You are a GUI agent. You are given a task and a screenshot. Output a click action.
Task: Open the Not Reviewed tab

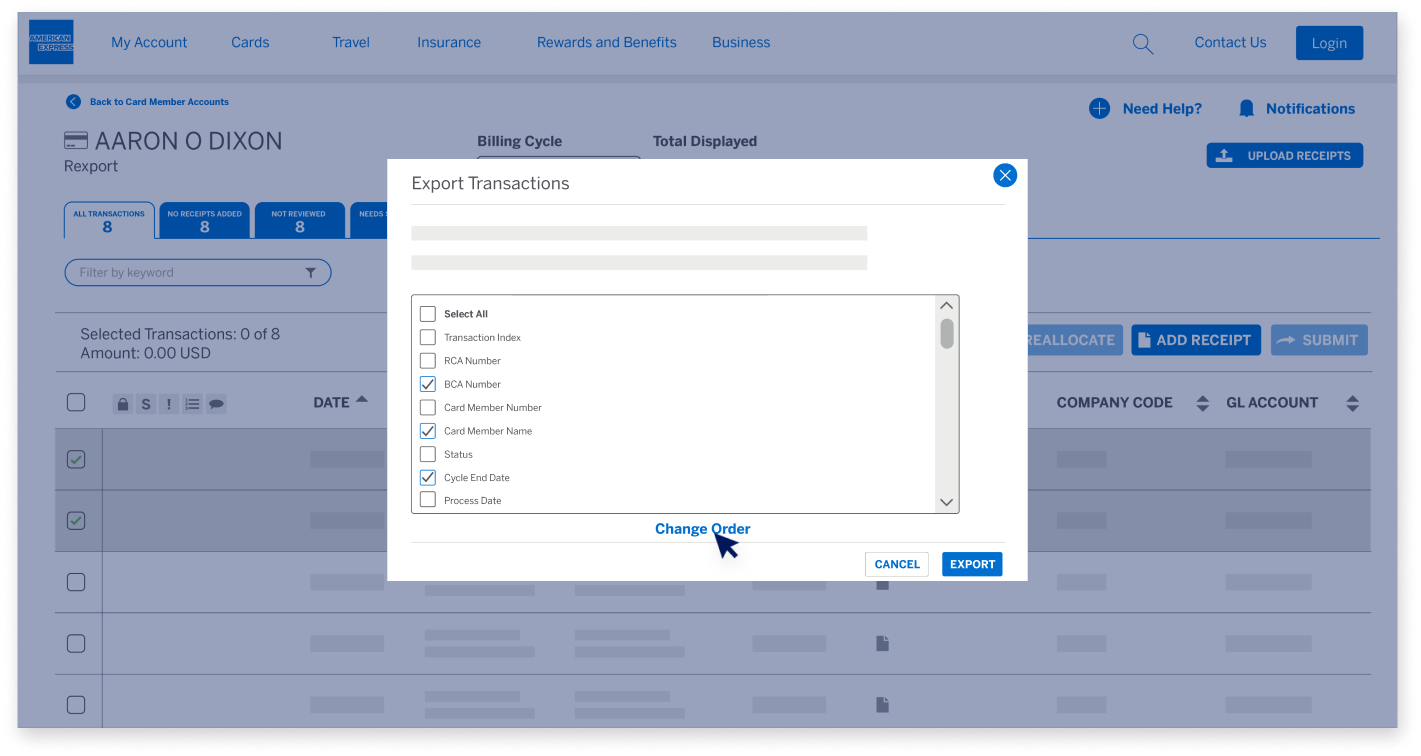point(300,219)
